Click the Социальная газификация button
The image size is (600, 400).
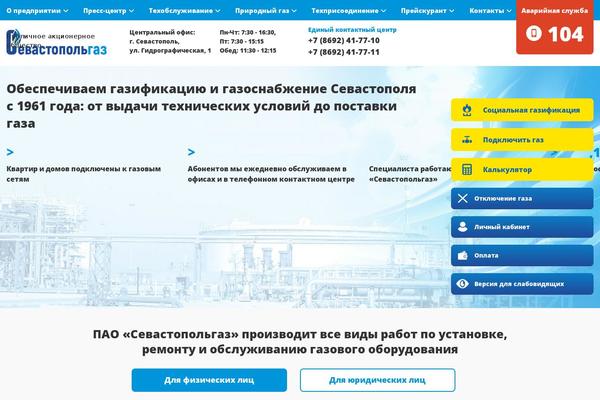[x=522, y=110]
